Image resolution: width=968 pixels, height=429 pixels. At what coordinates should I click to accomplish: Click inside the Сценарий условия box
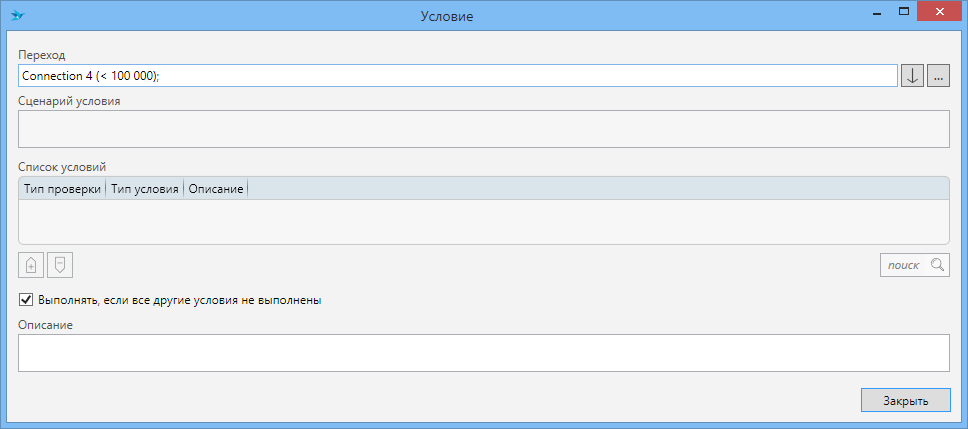tap(483, 129)
